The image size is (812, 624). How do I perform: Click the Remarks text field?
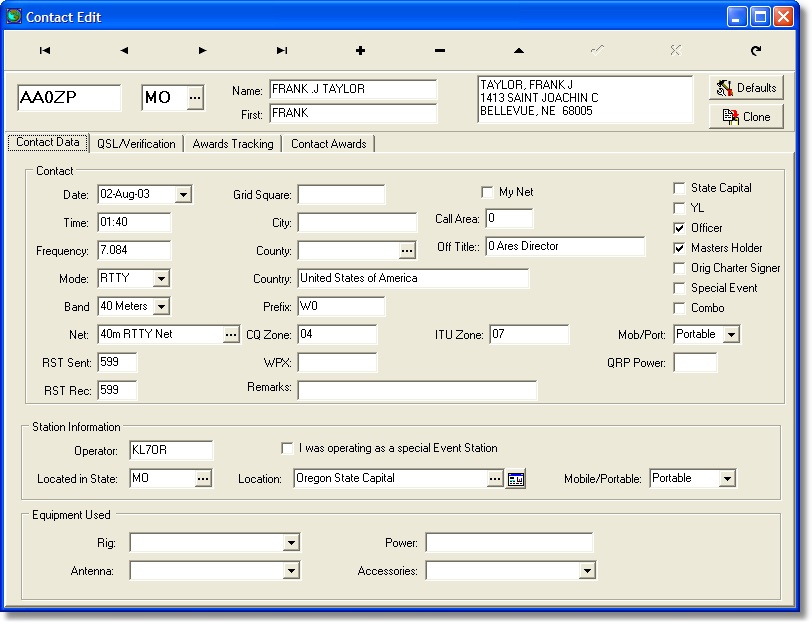tap(416, 390)
